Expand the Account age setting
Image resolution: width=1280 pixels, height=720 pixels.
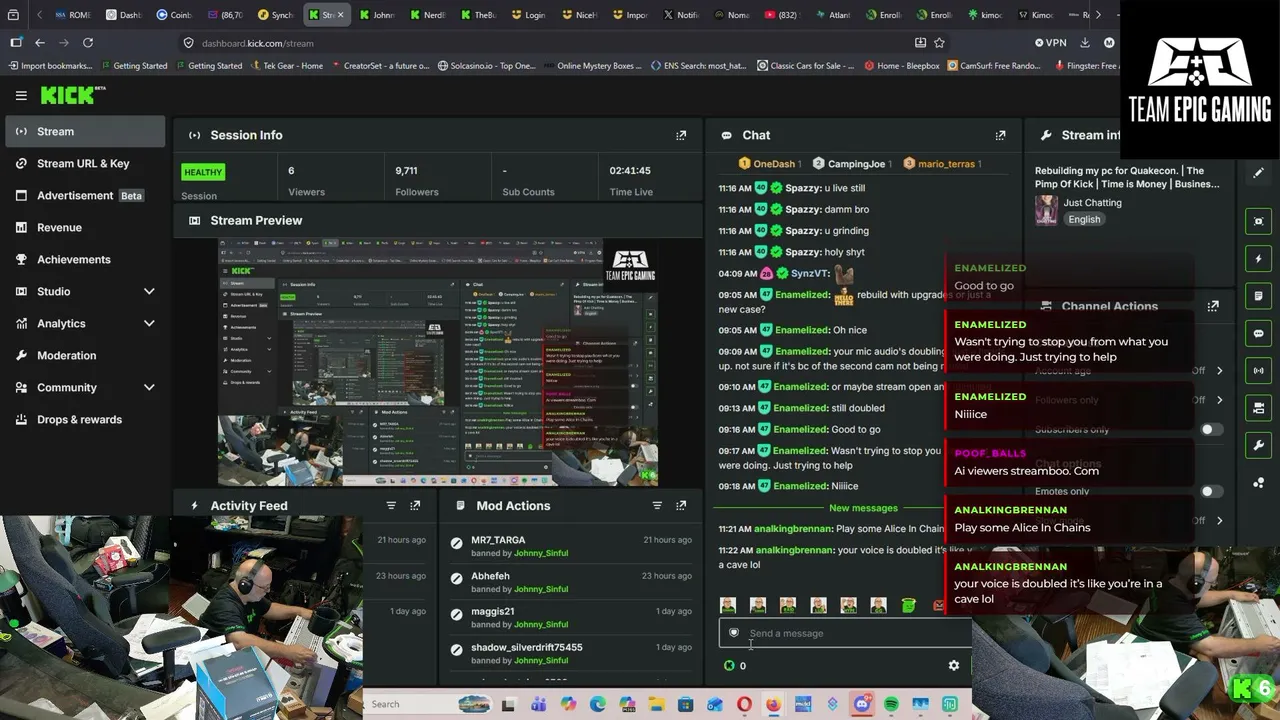coord(1219,371)
